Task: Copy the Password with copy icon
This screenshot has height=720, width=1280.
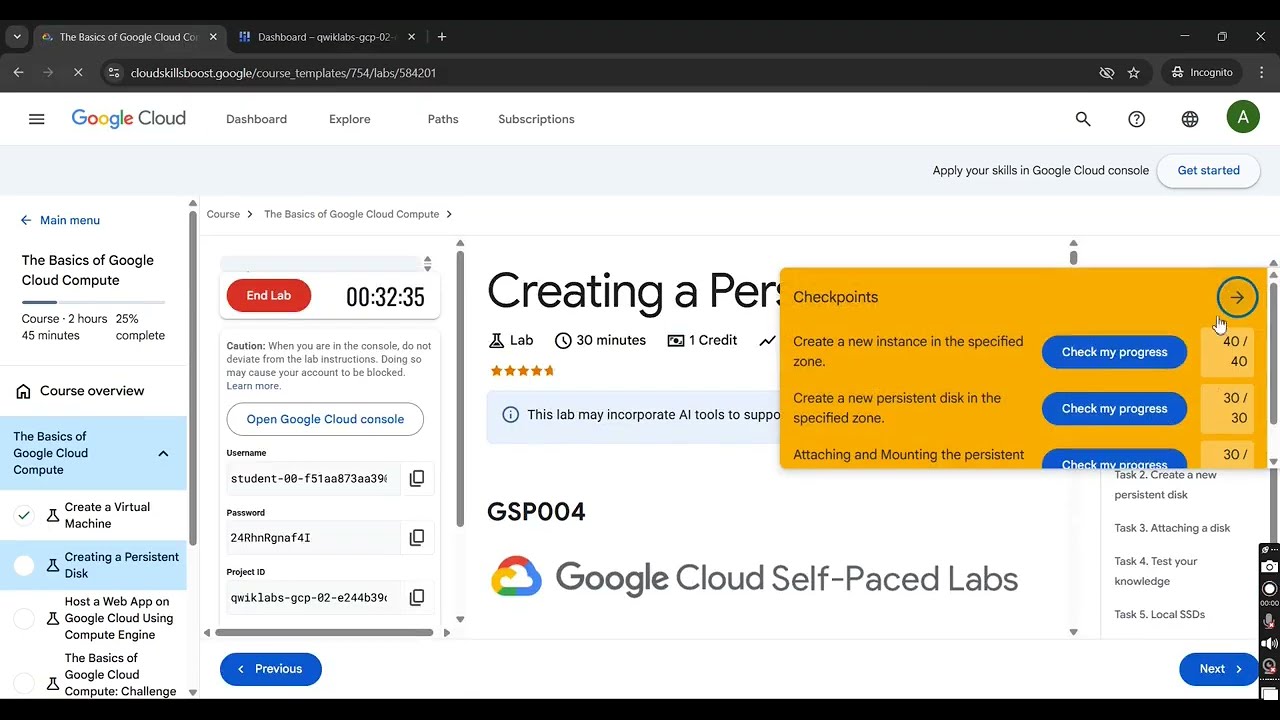Action: 417,538
